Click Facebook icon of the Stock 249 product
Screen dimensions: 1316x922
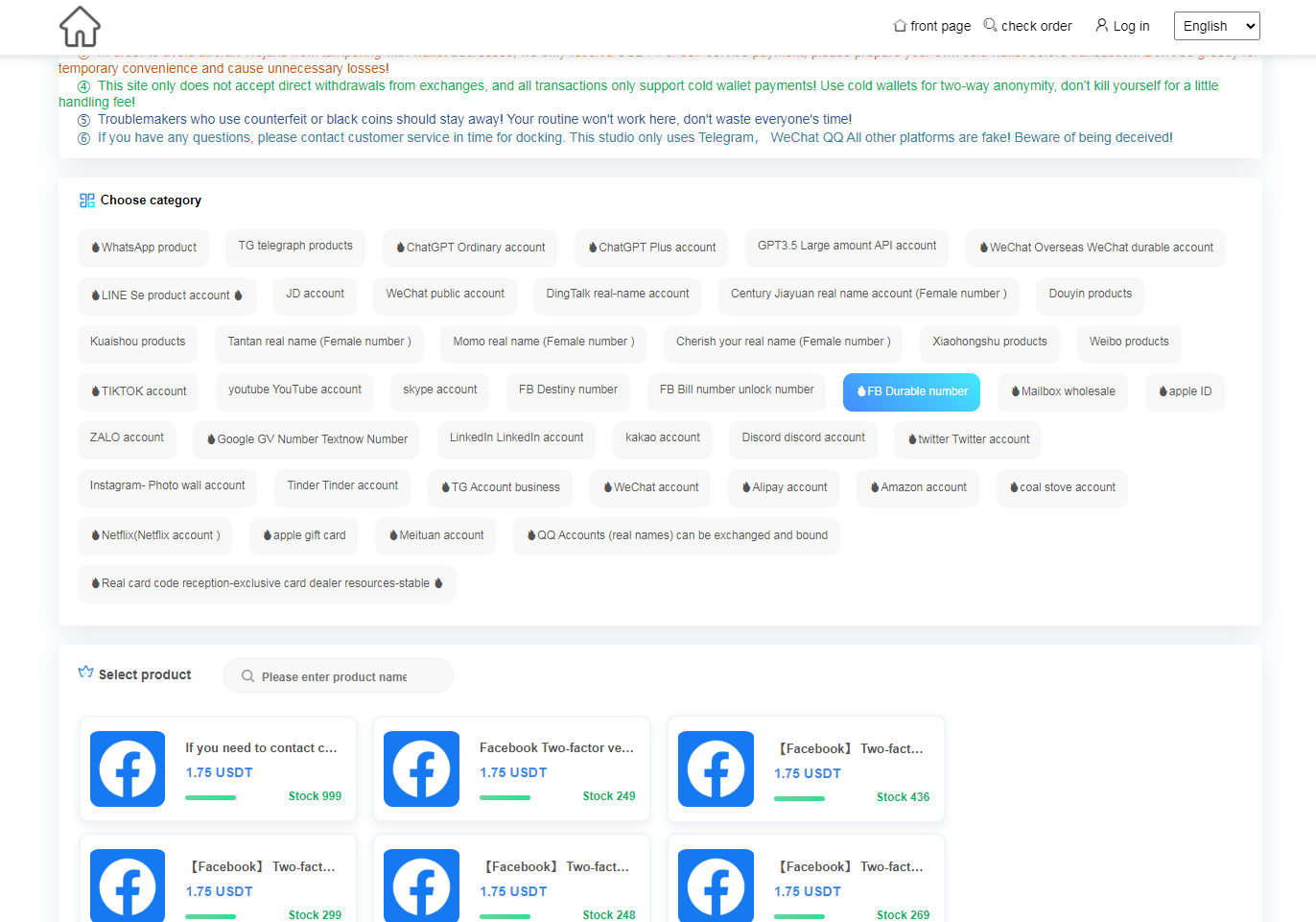421,768
